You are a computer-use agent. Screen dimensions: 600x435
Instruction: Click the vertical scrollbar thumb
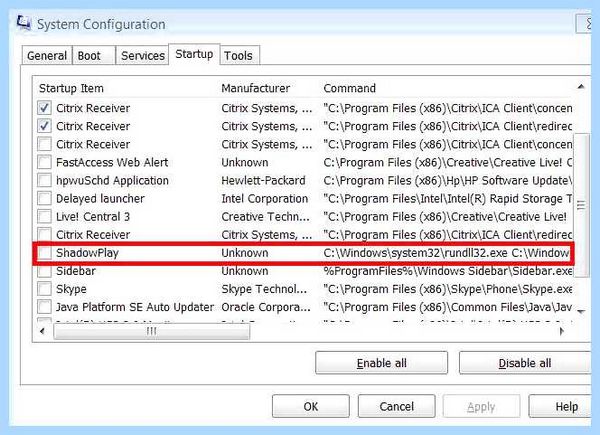[x=581, y=205]
